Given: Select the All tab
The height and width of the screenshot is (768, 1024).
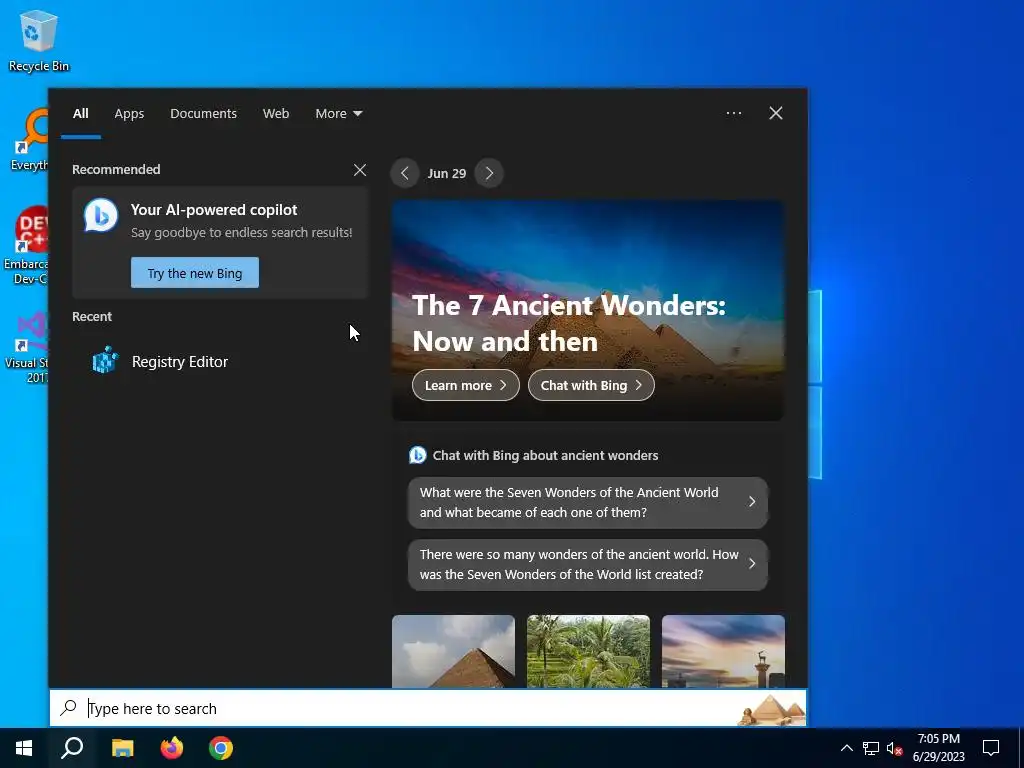Looking at the screenshot, I should (x=80, y=114).
